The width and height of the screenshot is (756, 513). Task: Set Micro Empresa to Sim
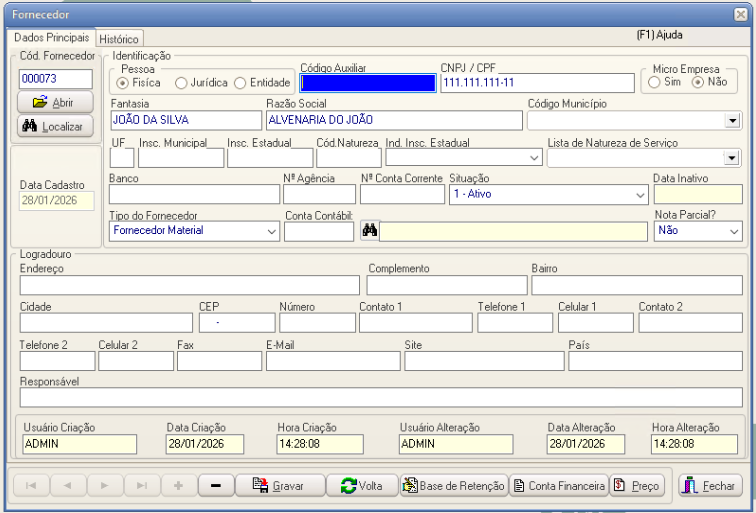(x=654, y=82)
